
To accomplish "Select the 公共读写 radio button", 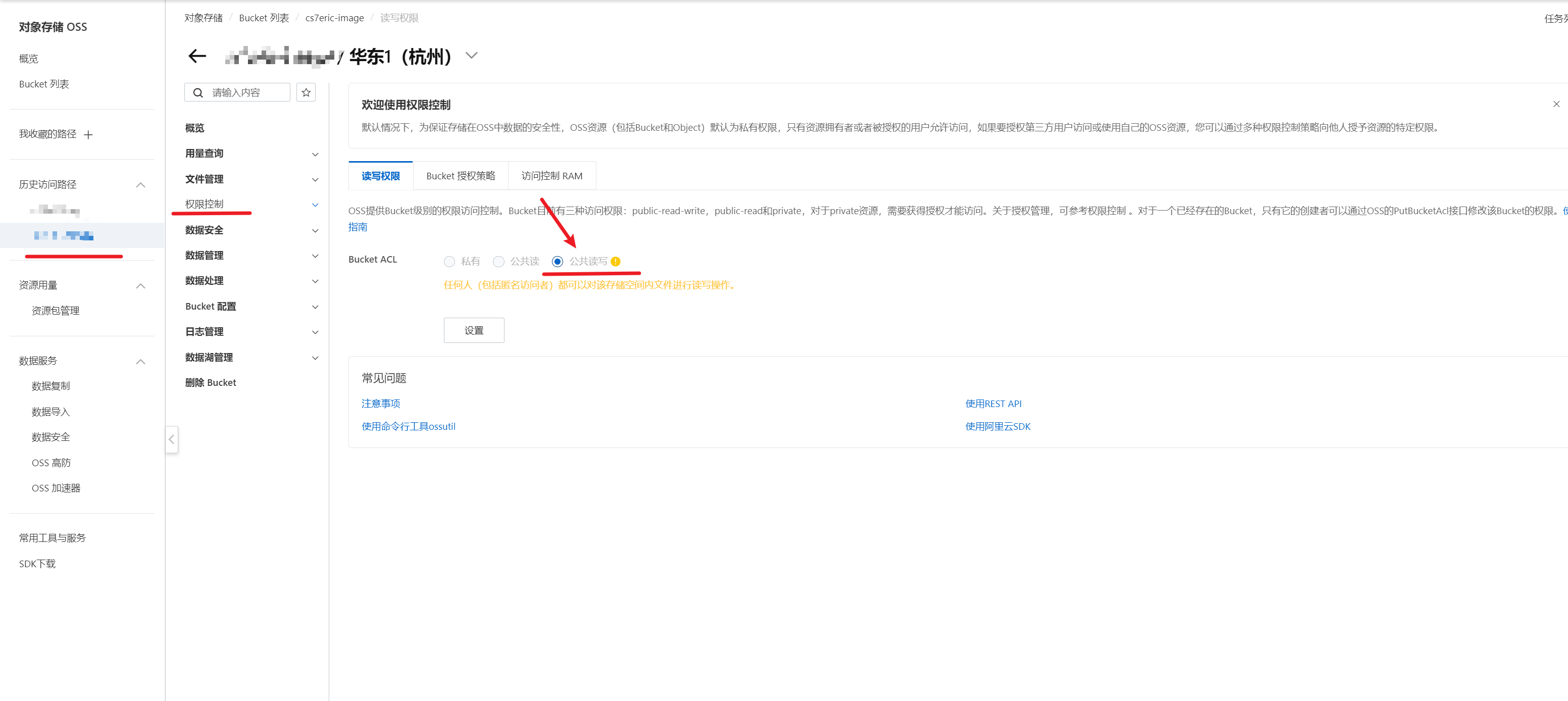I will [x=557, y=262].
